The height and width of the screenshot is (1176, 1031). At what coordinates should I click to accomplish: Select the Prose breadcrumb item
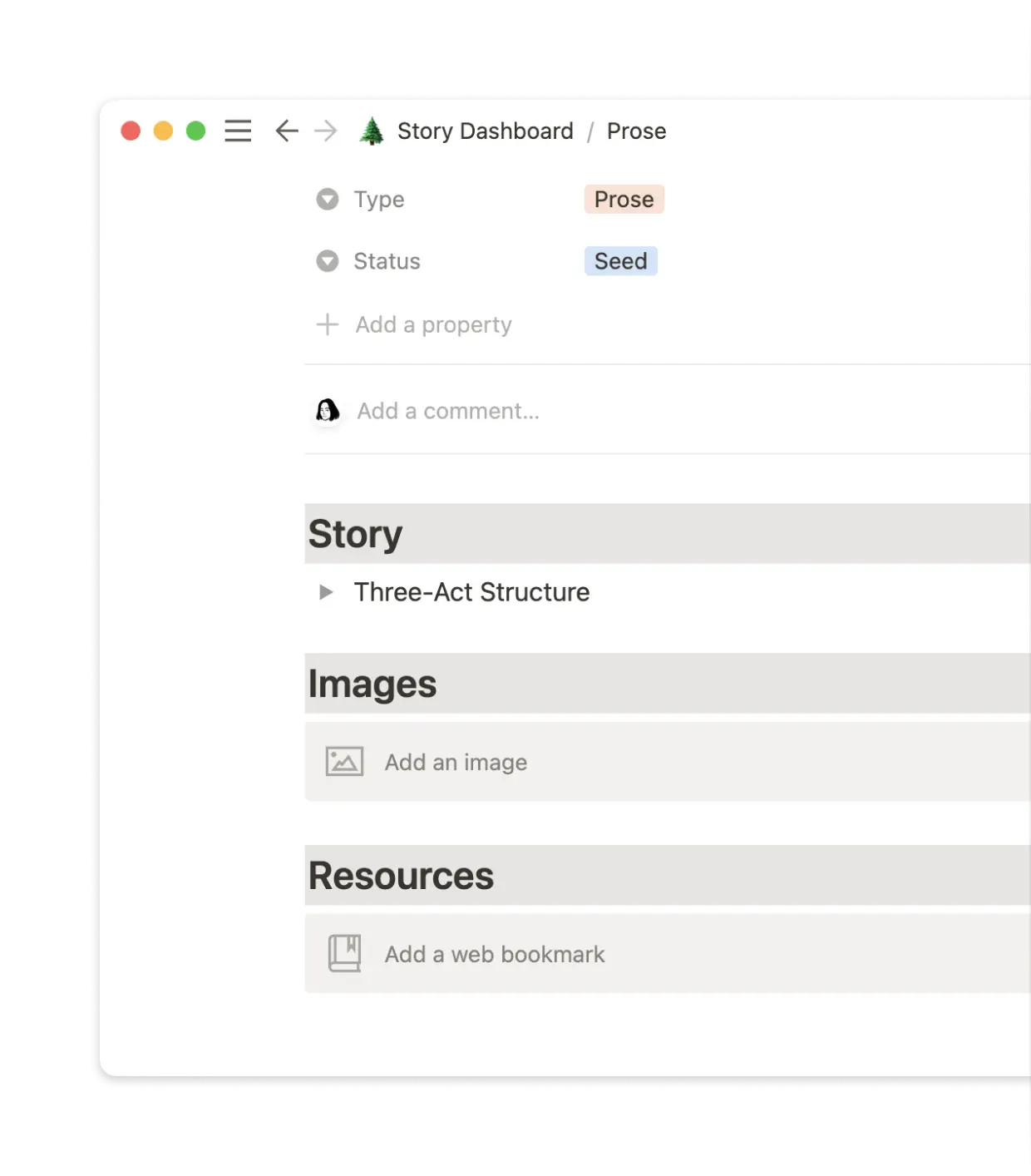[x=636, y=131]
